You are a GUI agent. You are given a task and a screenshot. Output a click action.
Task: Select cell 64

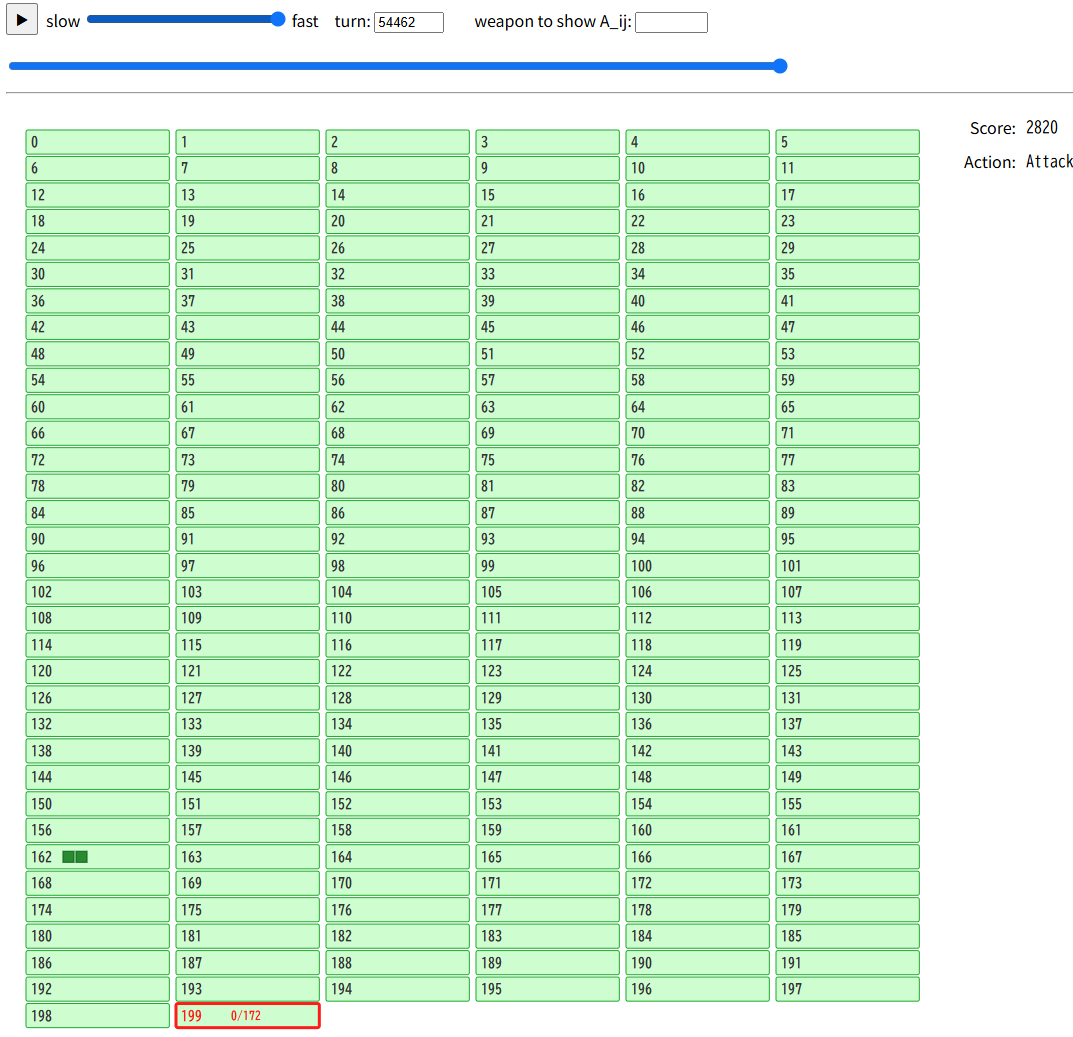tap(697, 407)
